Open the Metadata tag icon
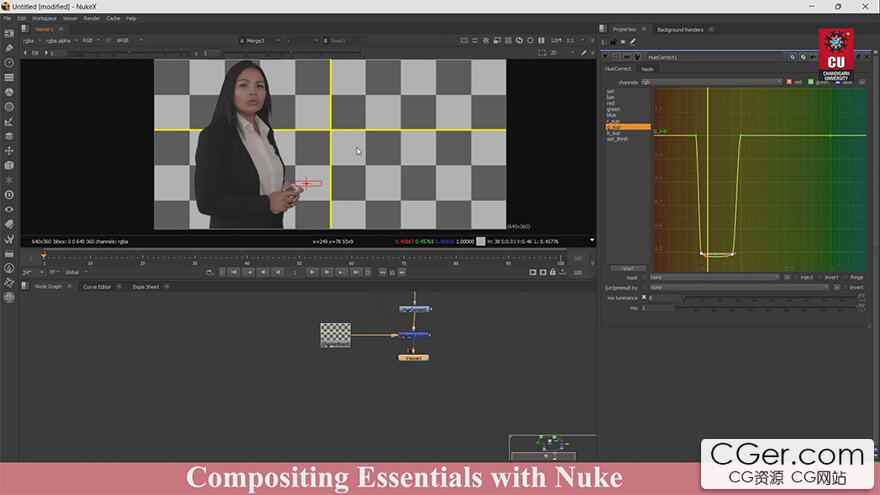 tap(9, 224)
